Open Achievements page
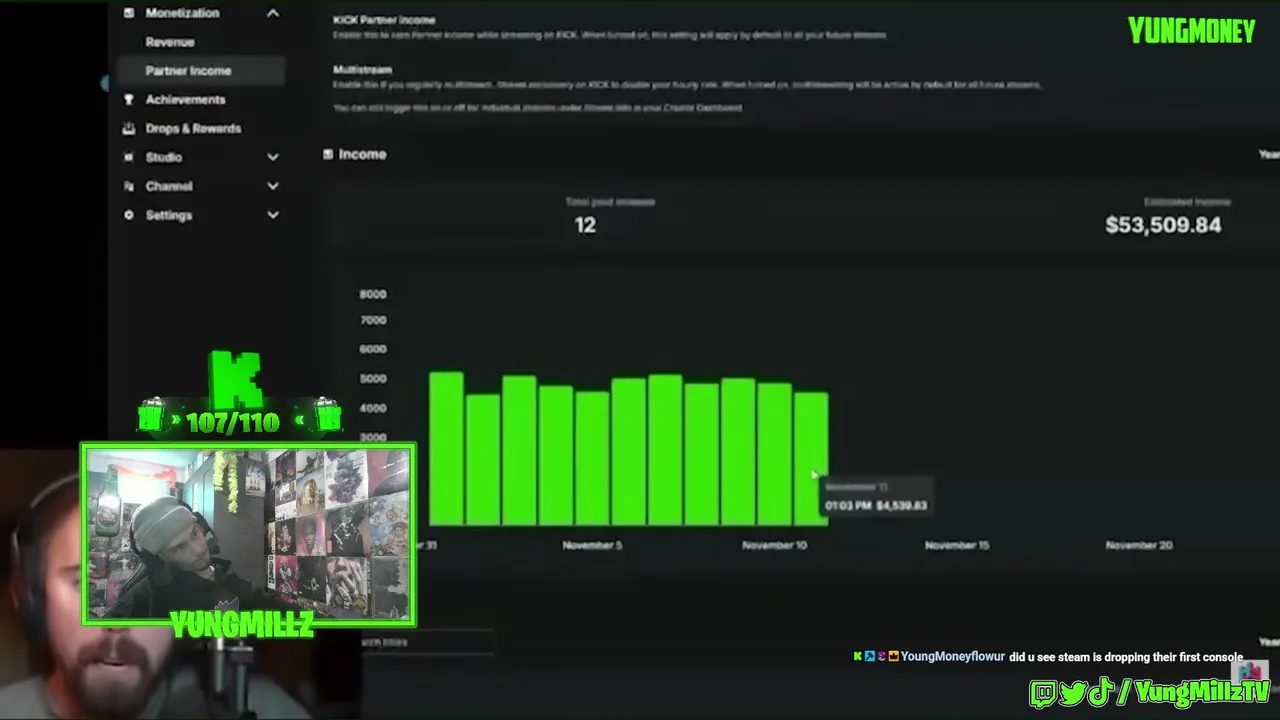 pos(185,99)
